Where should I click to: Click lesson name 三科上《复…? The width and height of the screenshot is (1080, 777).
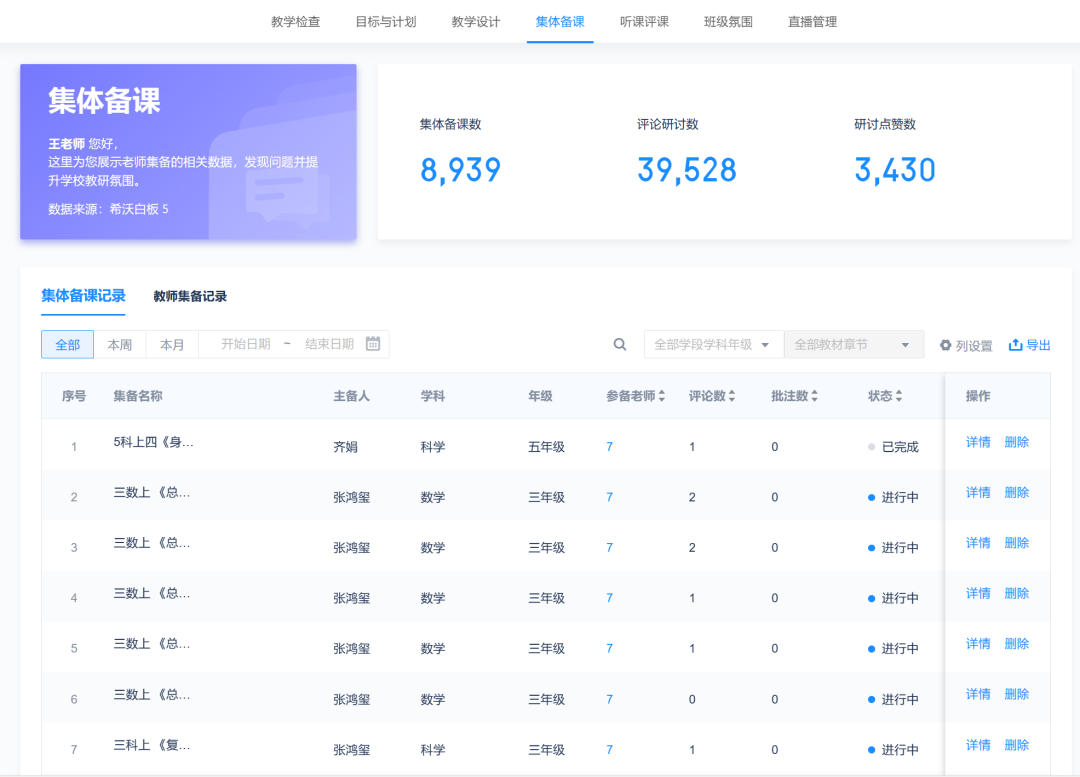(x=152, y=745)
